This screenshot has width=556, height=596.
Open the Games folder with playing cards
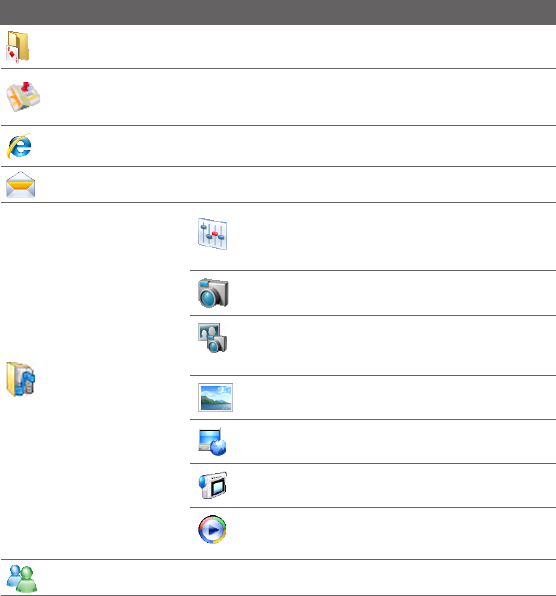[x=17, y=47]
